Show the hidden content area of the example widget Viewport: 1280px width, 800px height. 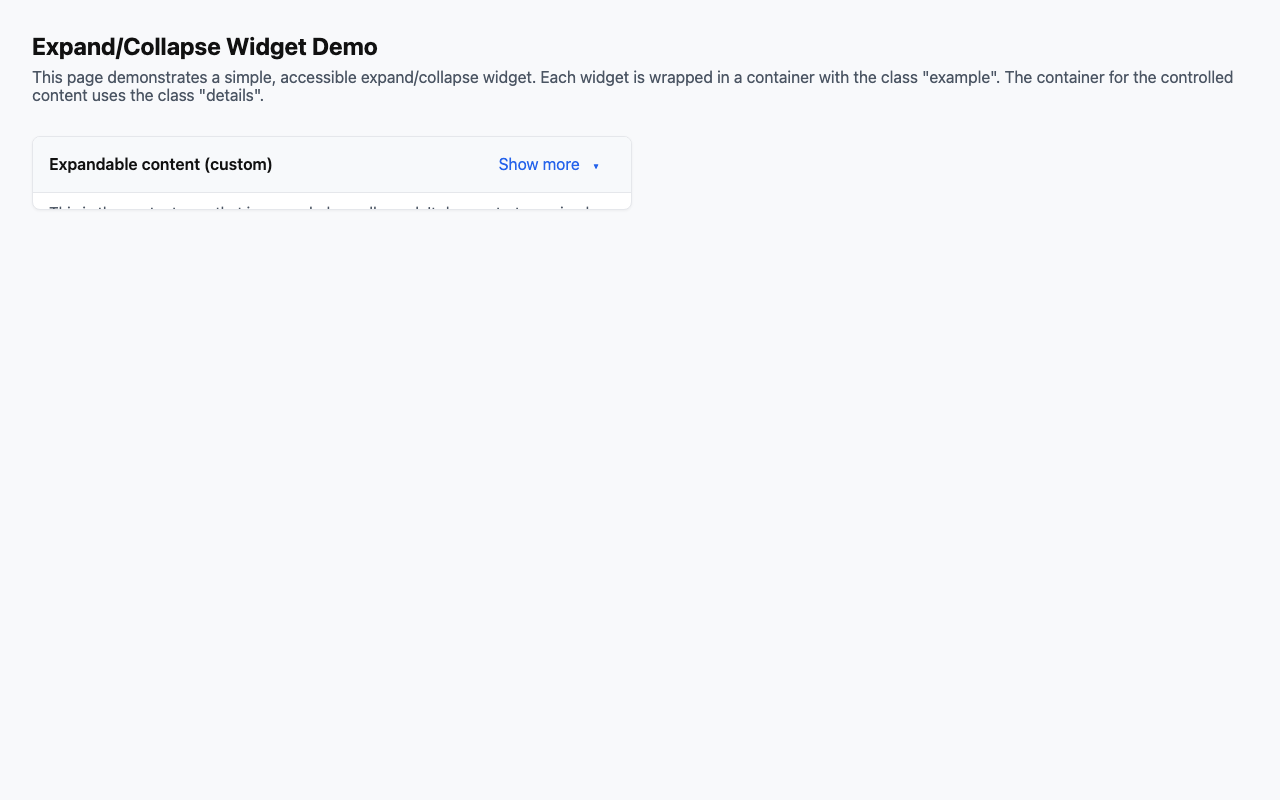[538, 164]
